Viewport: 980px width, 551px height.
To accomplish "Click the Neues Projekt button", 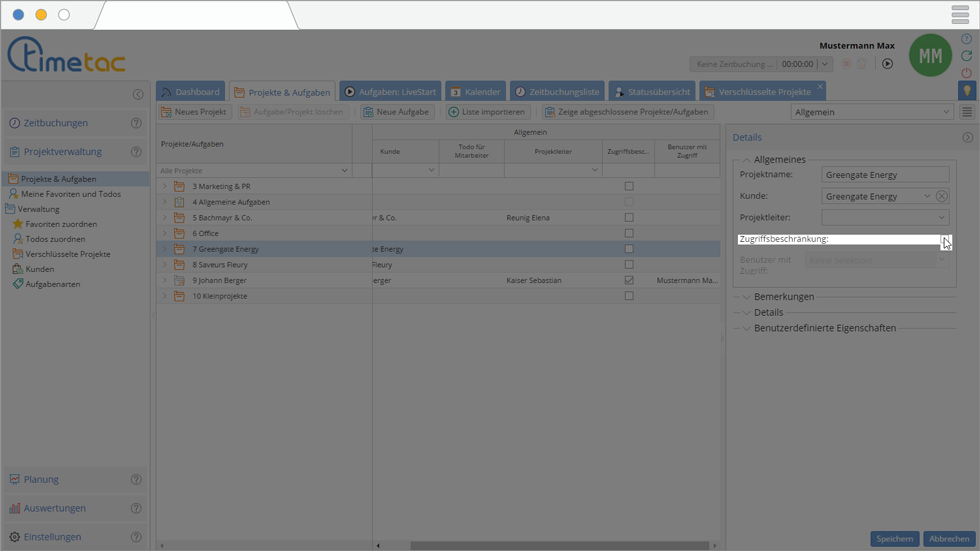I will [194, 112].
